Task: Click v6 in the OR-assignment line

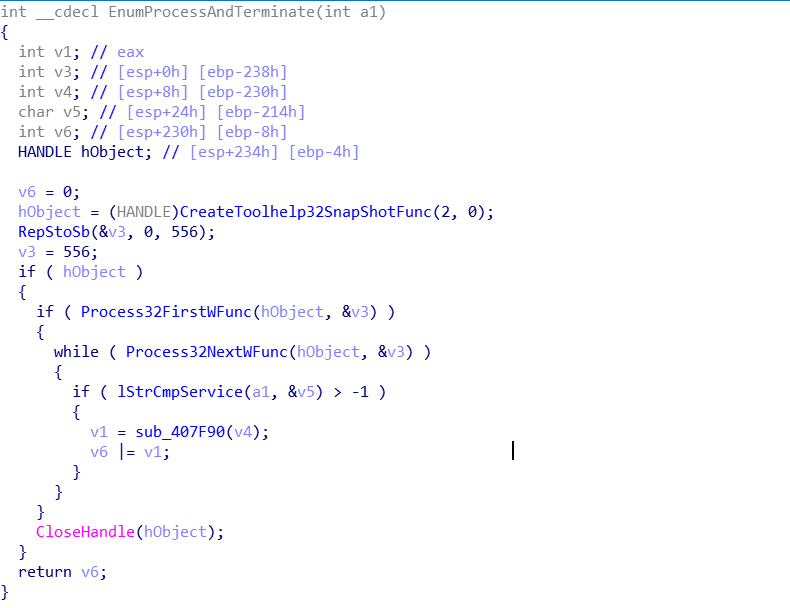Action: [99, 452]
